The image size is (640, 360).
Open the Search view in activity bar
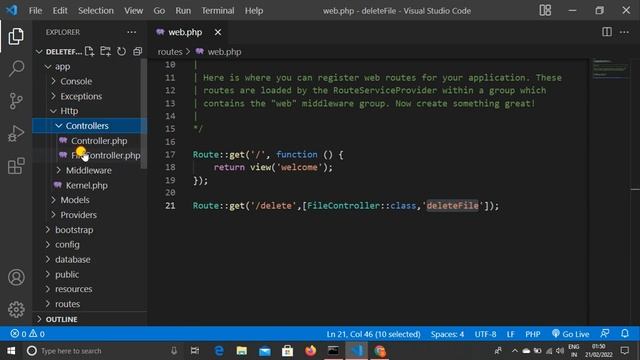[x=16, y=68]
